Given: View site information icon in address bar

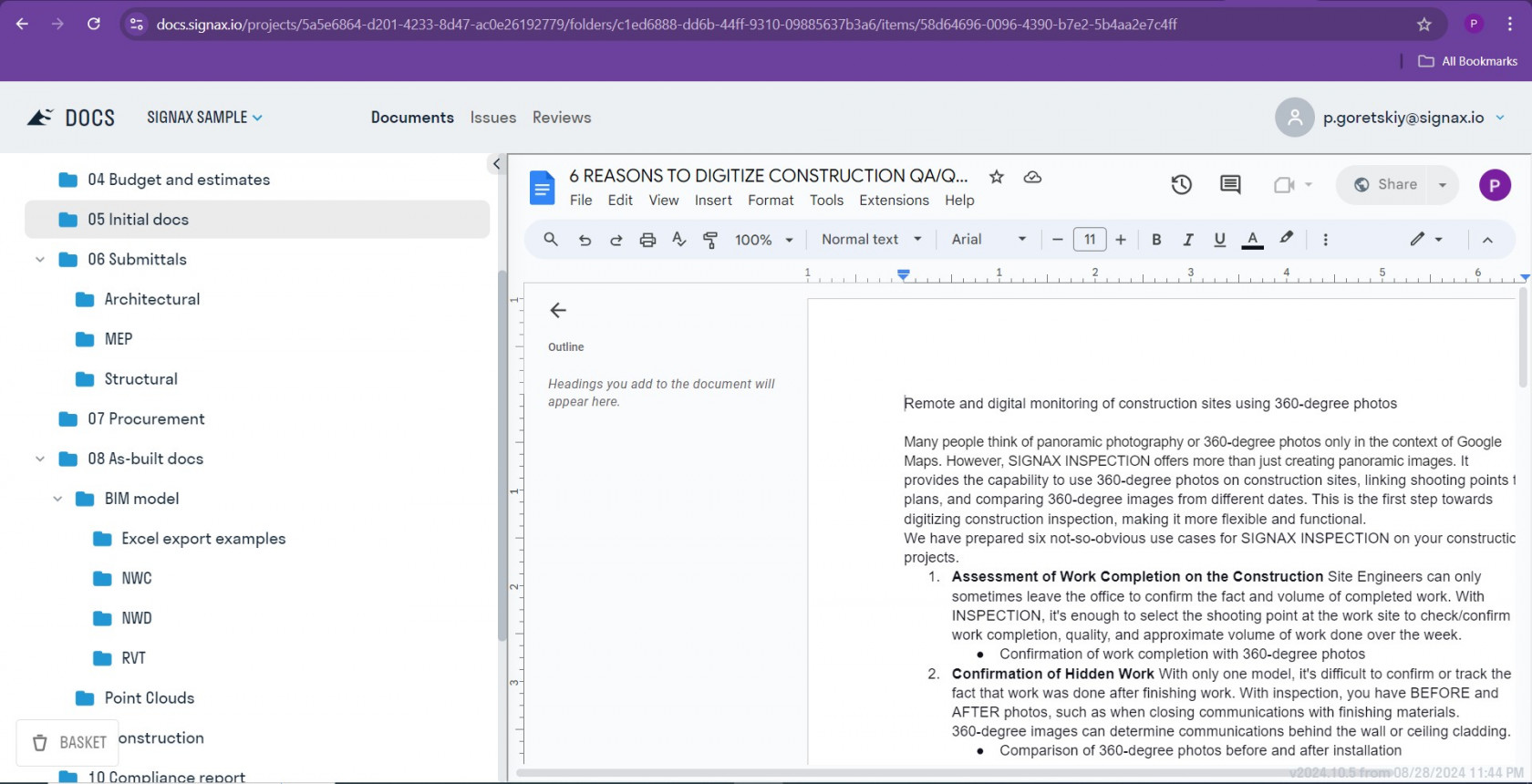Looking at the screenshot, I should [137, 25].
